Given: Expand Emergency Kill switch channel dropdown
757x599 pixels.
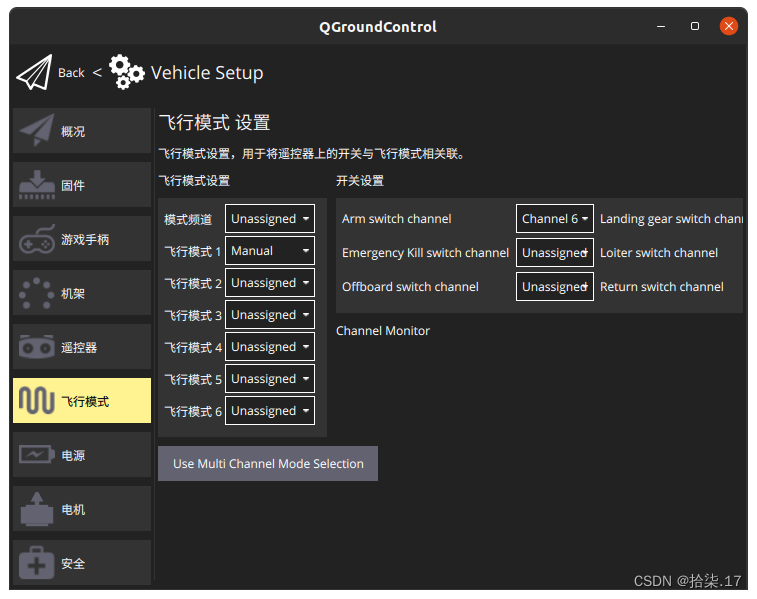Looking at the screenshot, I should click(x=554, y=253).
